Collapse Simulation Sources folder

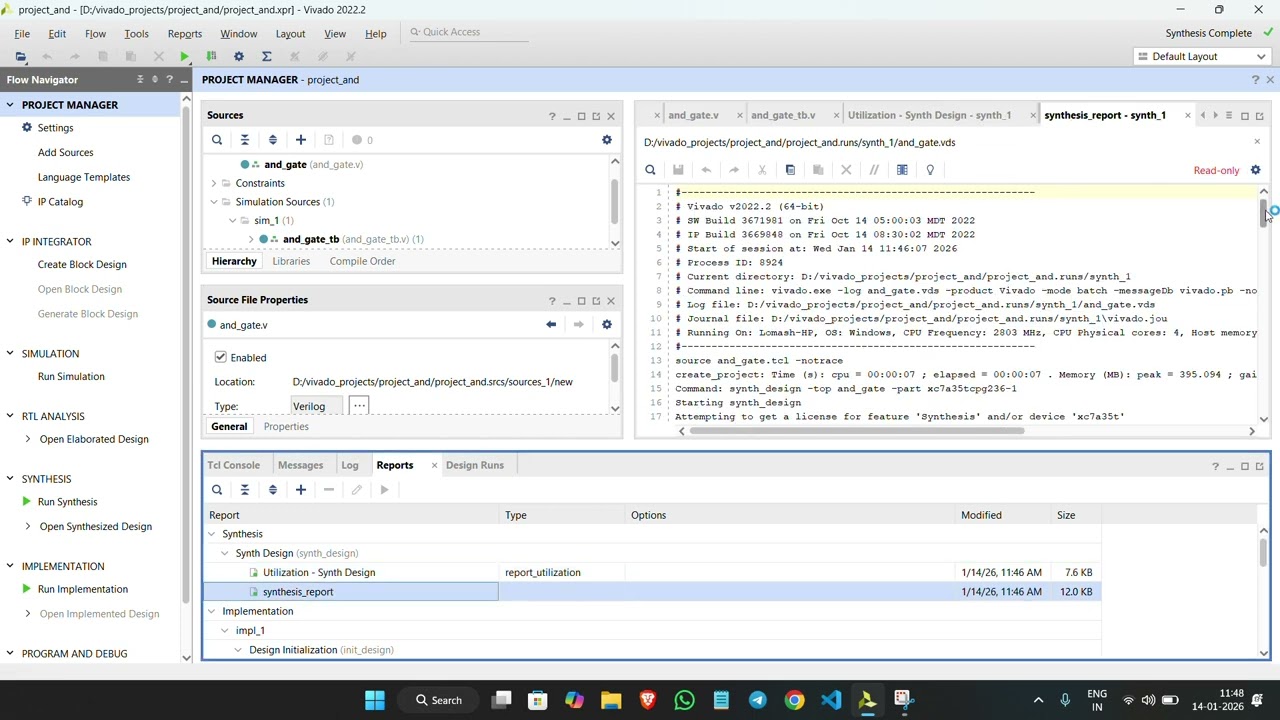[x=213, y=202]
